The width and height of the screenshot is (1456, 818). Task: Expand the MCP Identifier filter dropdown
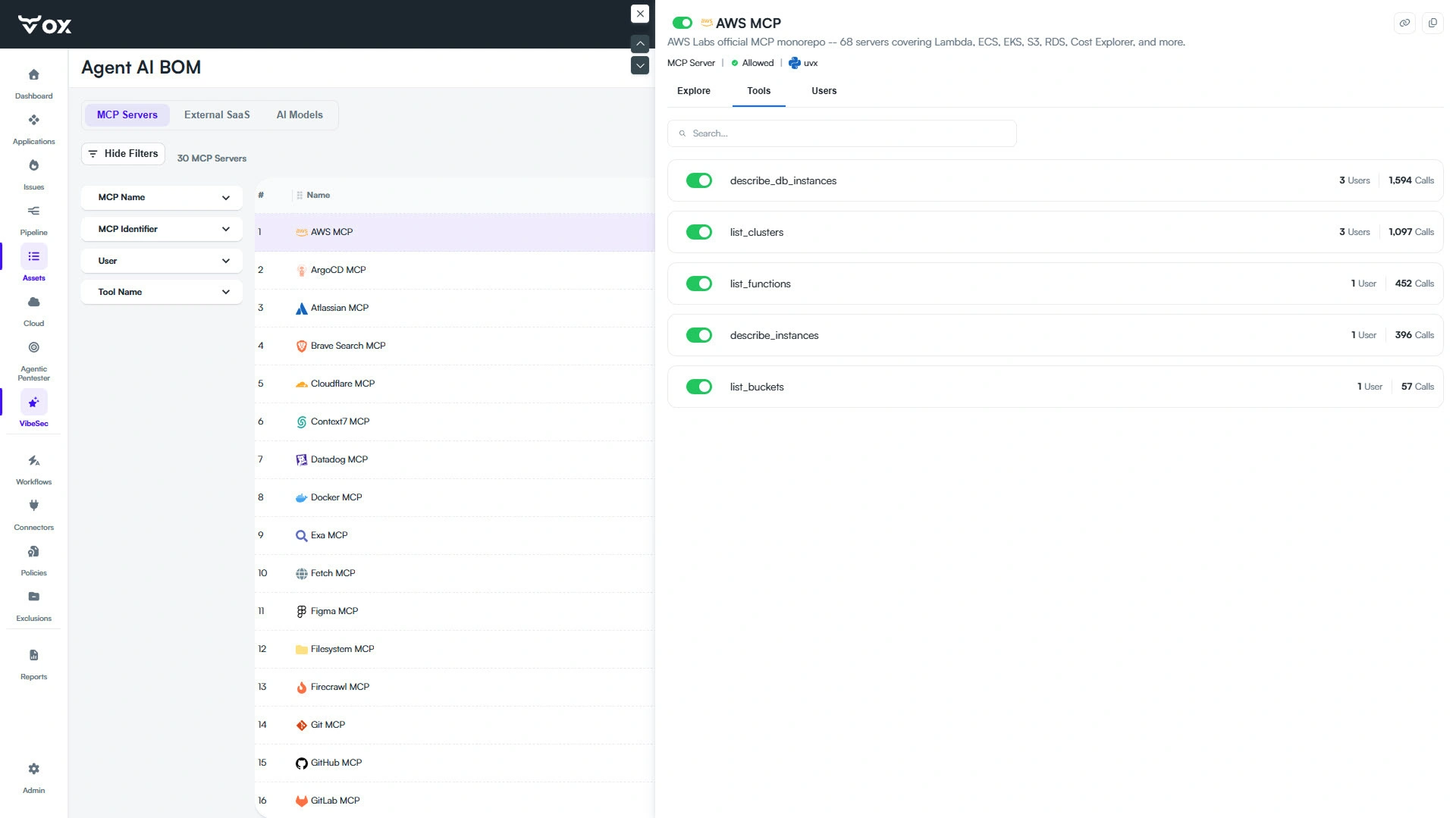click(x=162, y=229)
